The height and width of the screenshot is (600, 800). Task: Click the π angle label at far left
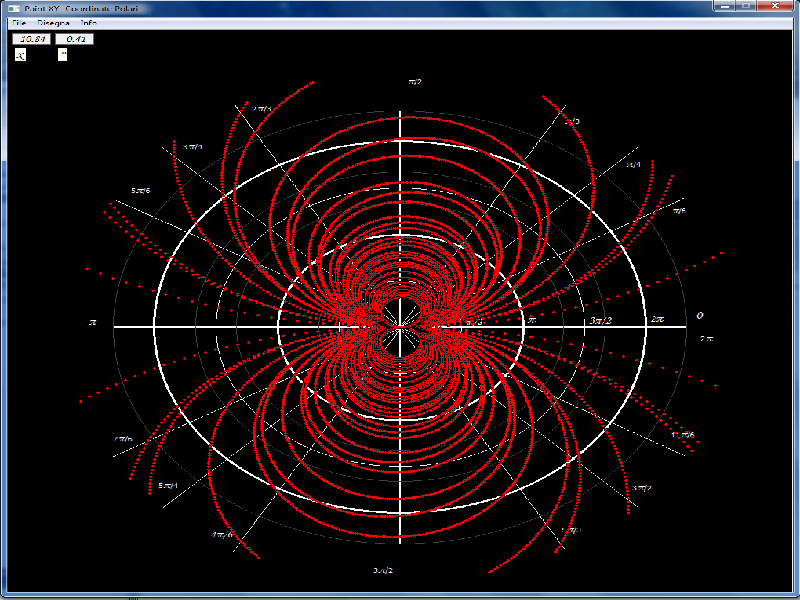(x=93, y=322)
